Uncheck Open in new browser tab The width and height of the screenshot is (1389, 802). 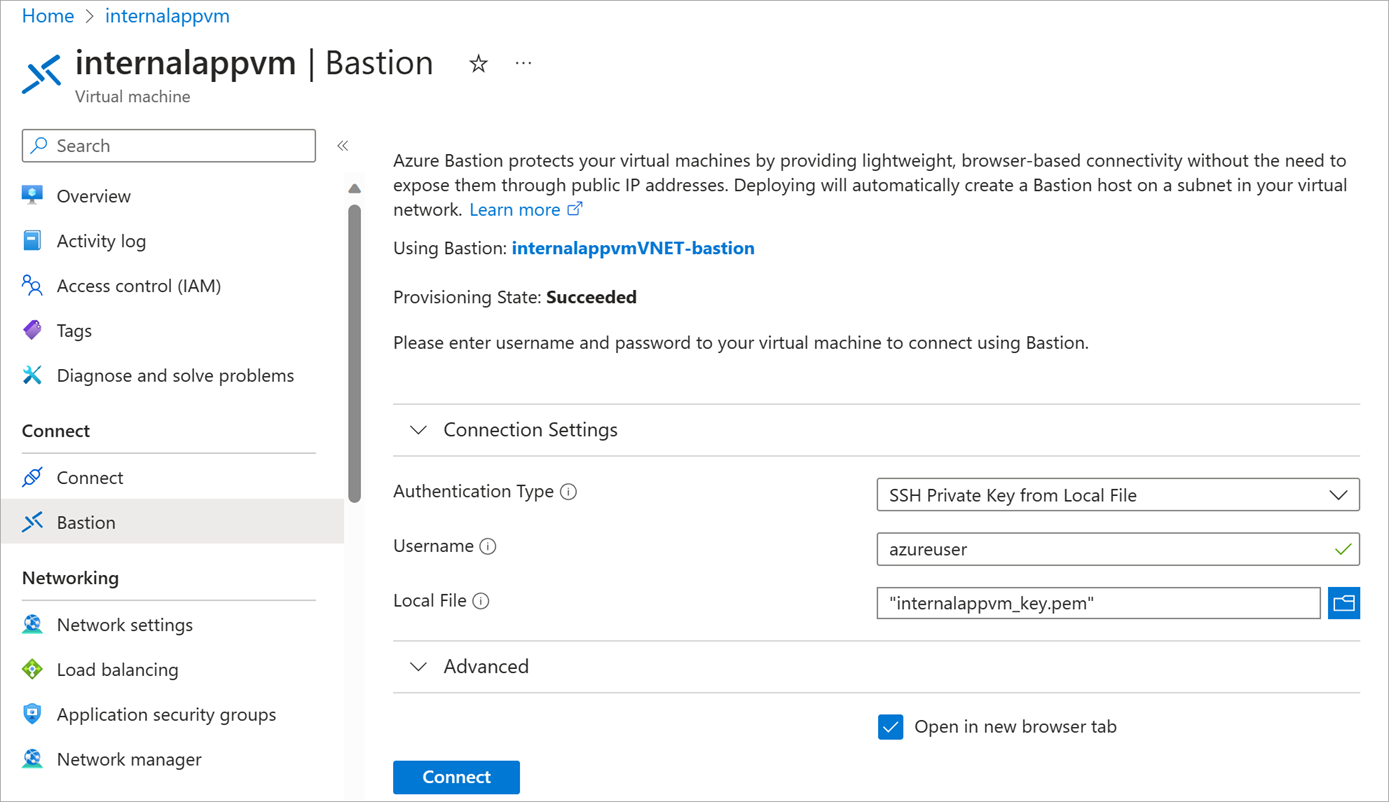(890, 727)
